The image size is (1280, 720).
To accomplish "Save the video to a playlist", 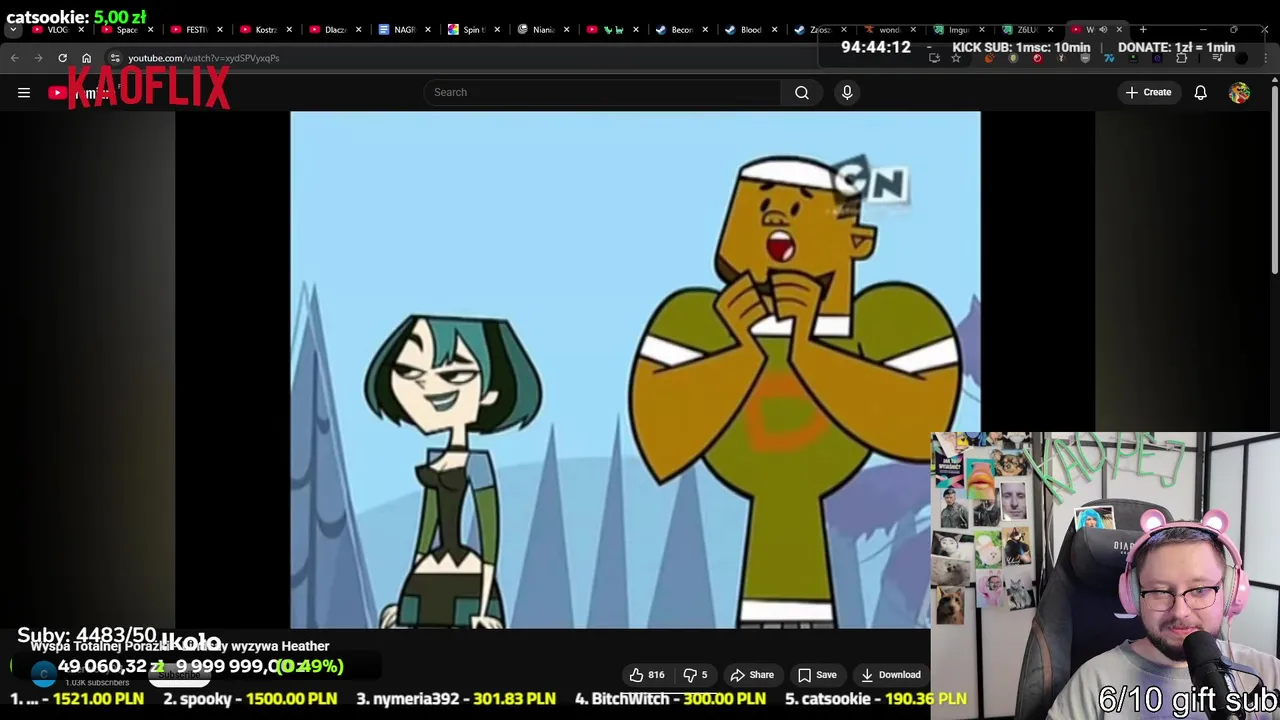I will point(816,675).
